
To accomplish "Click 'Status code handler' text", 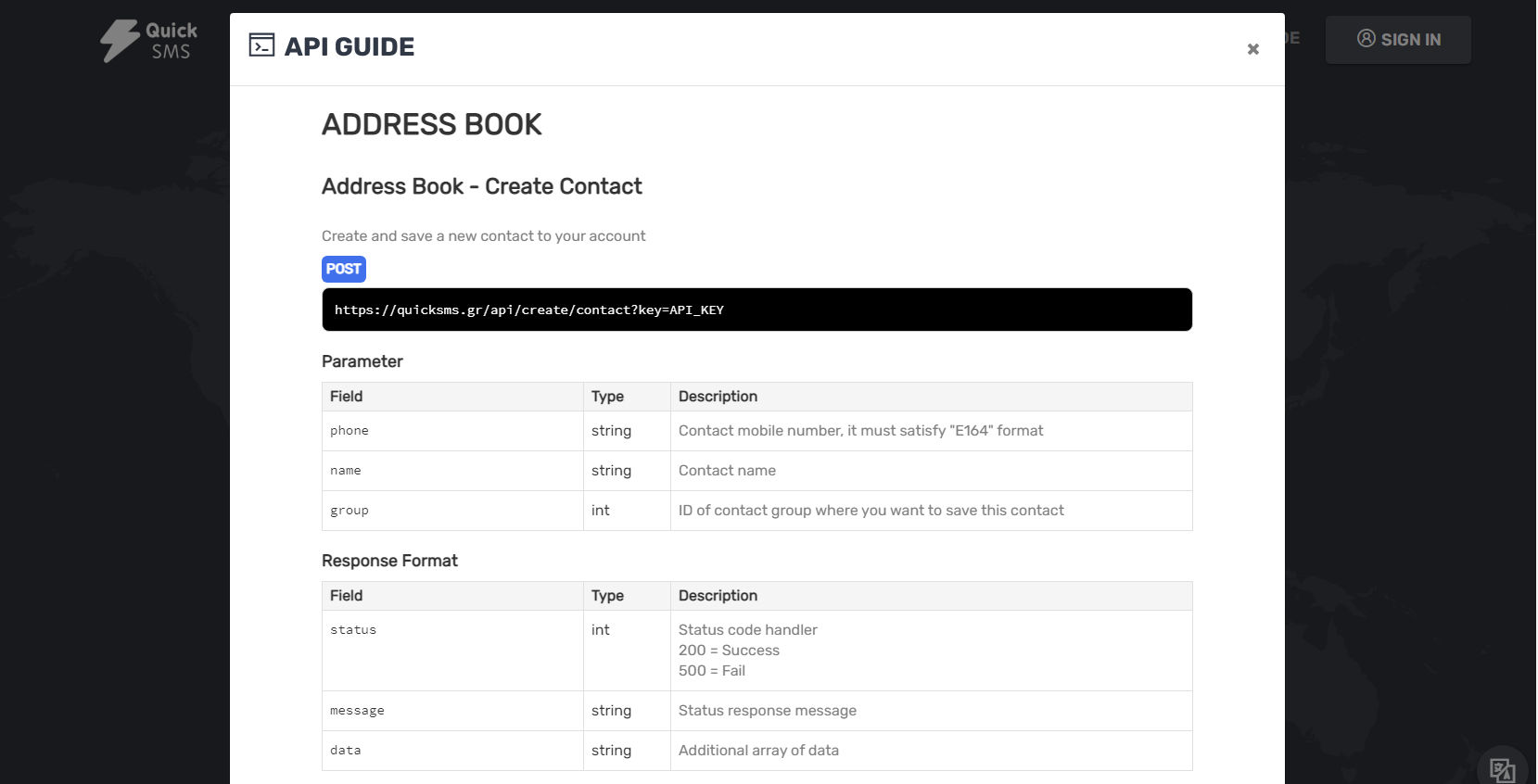I will [x=748, y=630].
